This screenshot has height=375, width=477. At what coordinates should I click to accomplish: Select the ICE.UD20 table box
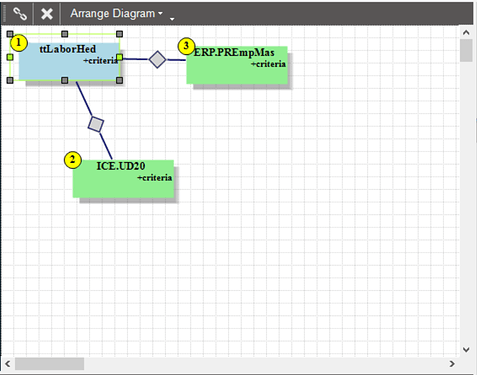click(123, 179)
